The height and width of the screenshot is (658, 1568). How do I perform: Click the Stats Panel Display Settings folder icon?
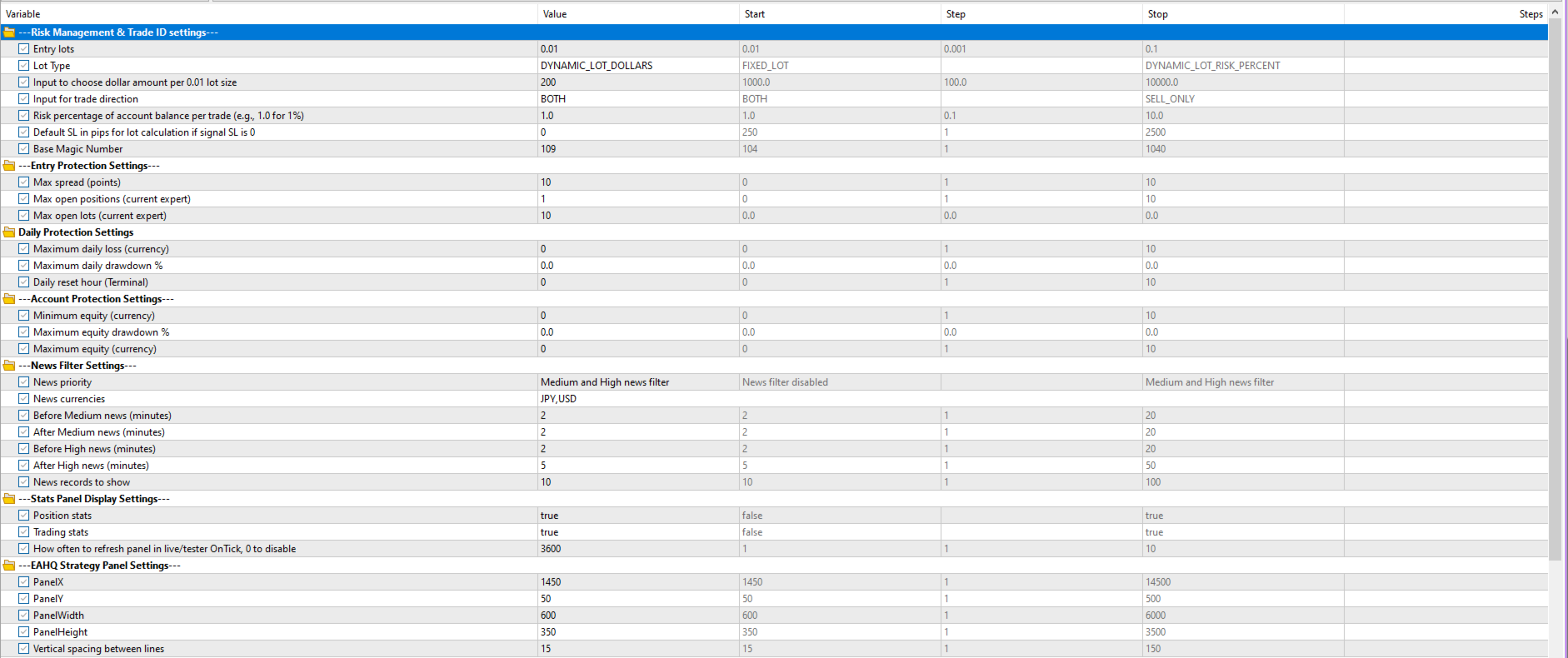(x=9, y=499)
